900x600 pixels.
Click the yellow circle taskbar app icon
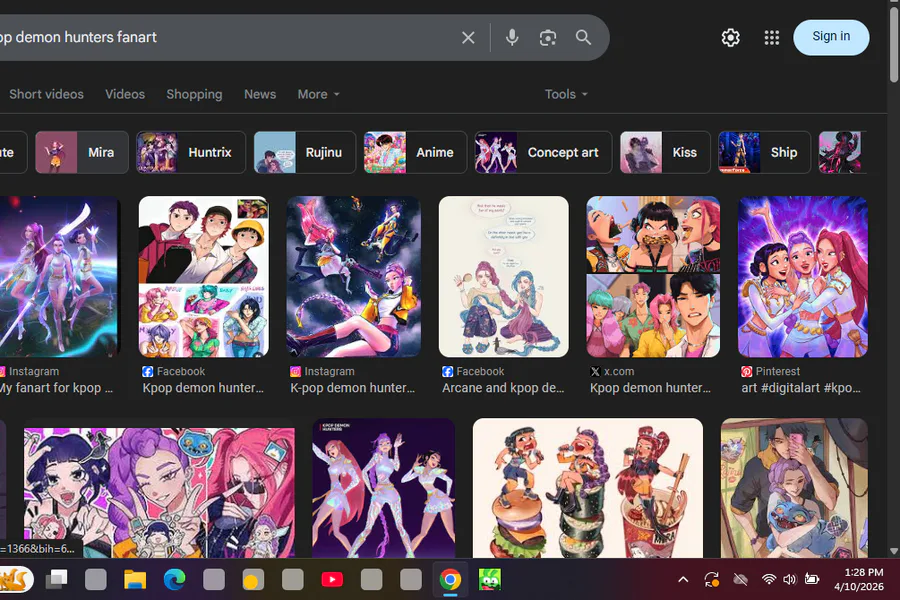click(x=253, y=580)
